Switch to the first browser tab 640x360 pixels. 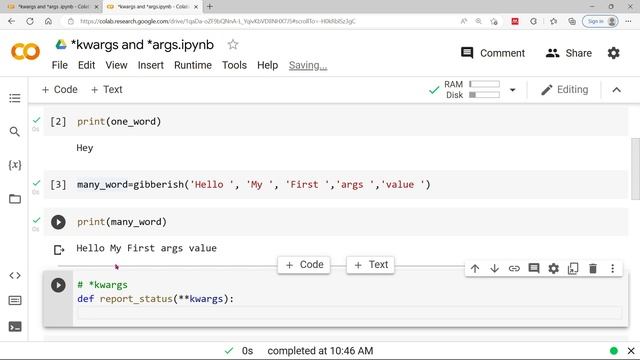click(52, 7)
